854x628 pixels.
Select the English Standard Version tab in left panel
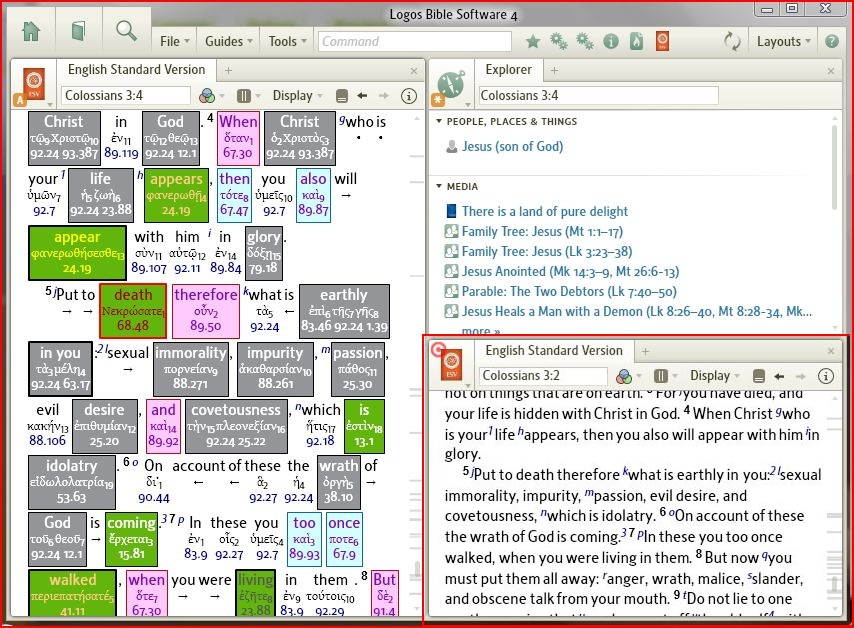pyautogui.click(x=136, y=70)
